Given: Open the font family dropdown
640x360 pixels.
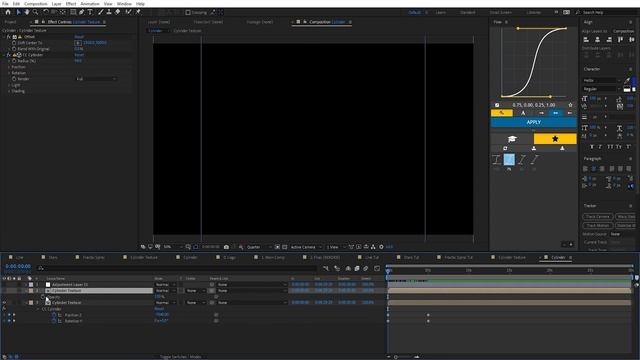Looking at the screenshot, I should click(601, 80).
